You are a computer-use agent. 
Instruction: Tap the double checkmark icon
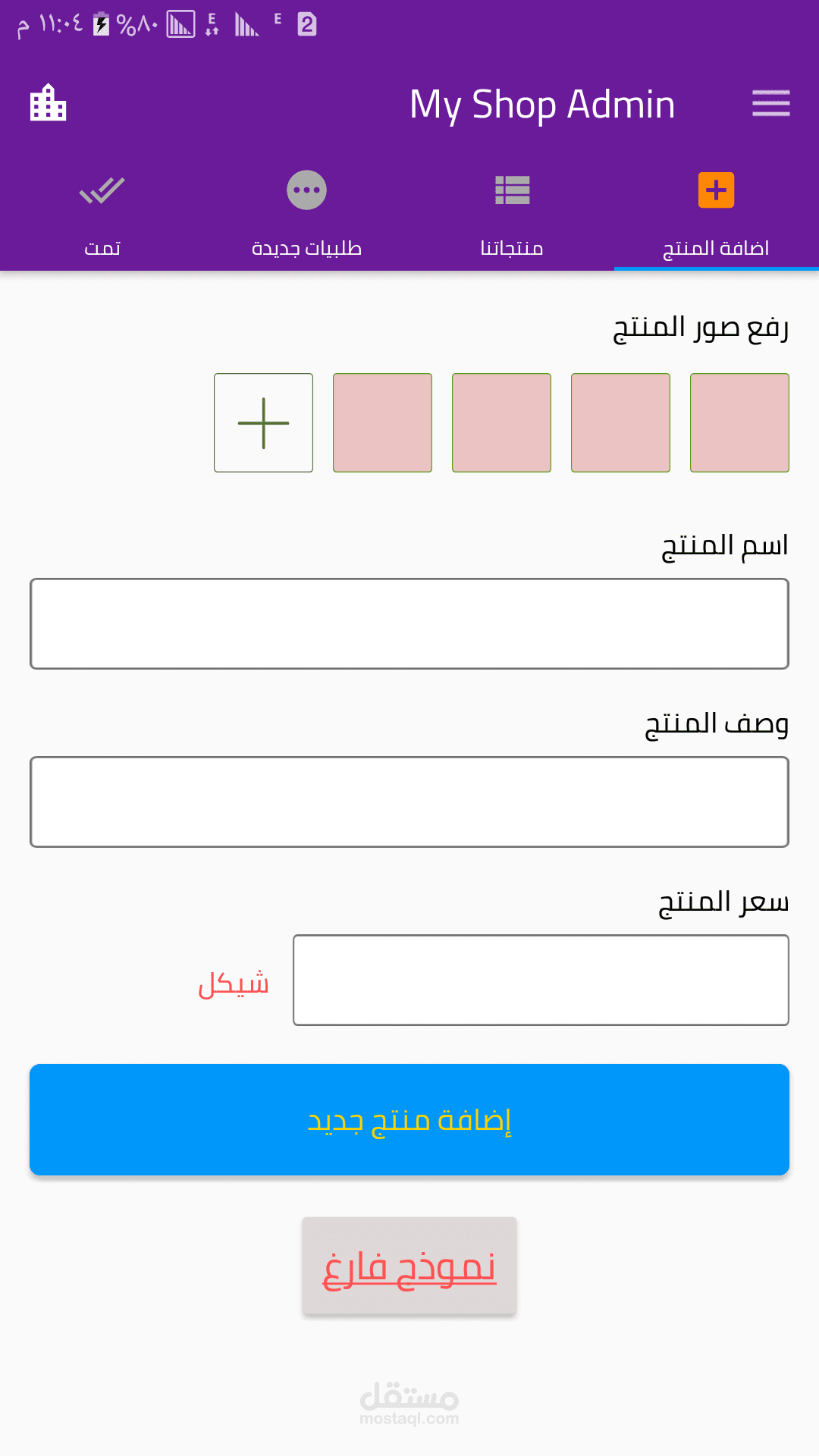pyautogui.click(x=102, y=190)
